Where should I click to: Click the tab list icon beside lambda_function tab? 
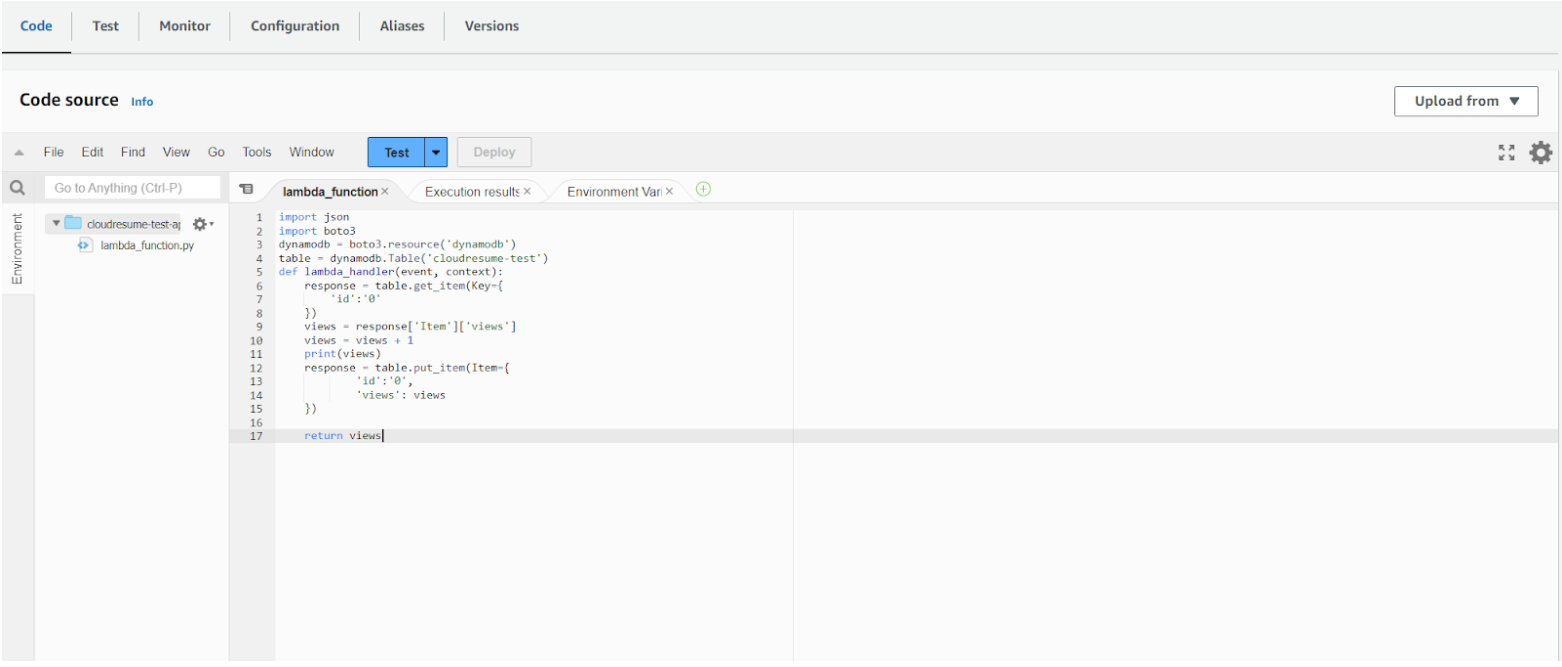247,189
